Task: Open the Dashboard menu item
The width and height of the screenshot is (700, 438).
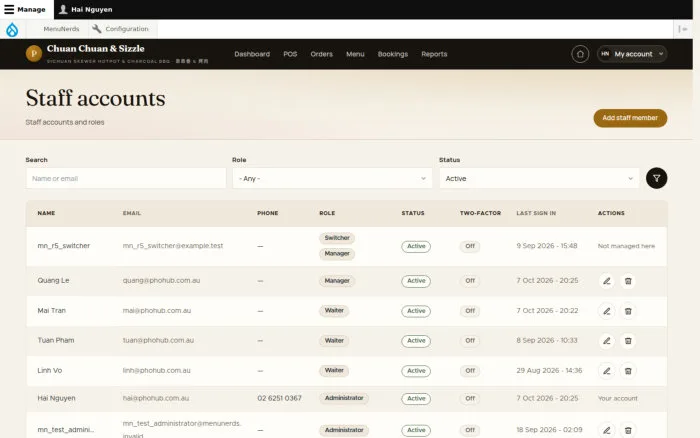Action: pyautogui.click(x=252, y=54)
